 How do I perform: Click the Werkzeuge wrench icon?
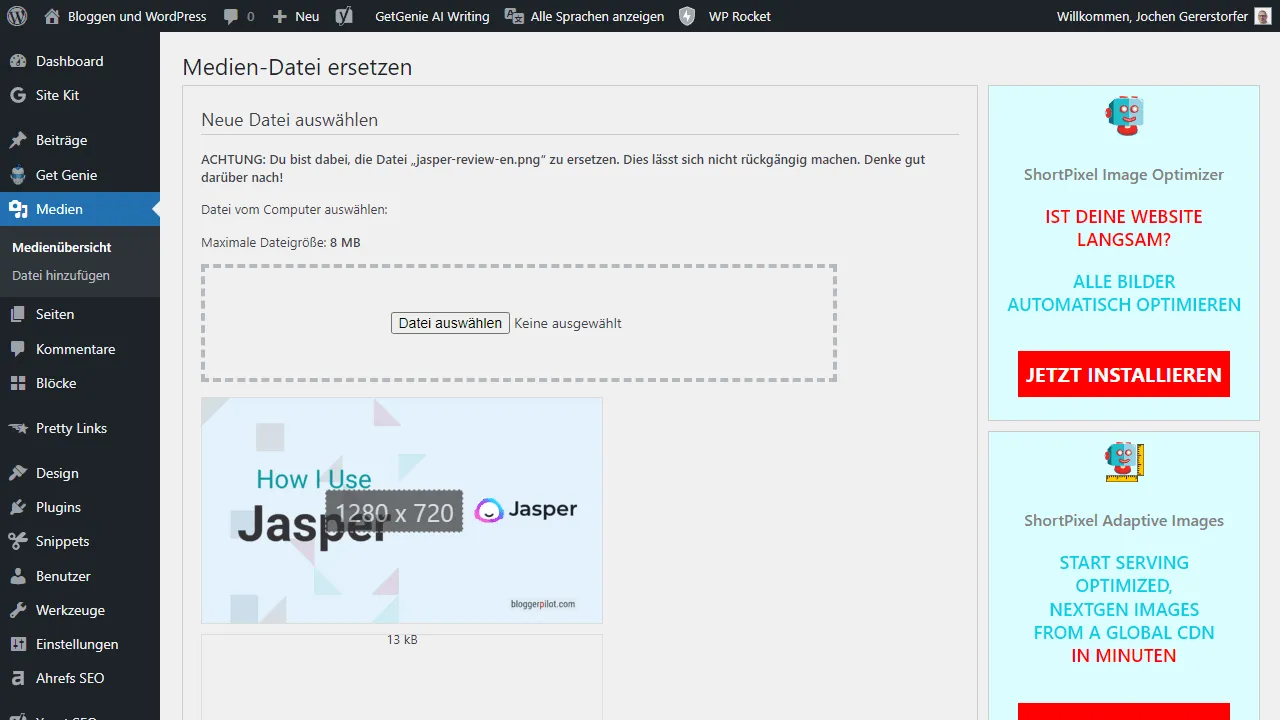18,610
